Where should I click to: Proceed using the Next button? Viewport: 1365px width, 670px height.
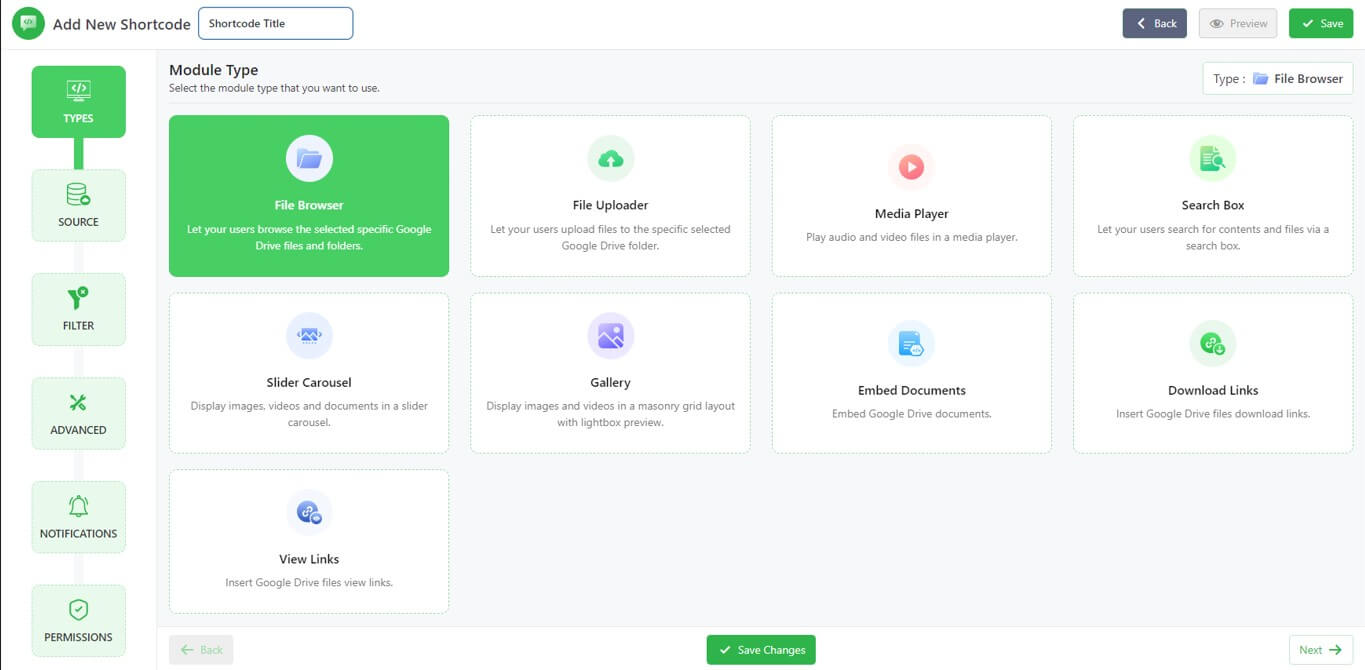pyautogui.click(x=1320, y=649)
